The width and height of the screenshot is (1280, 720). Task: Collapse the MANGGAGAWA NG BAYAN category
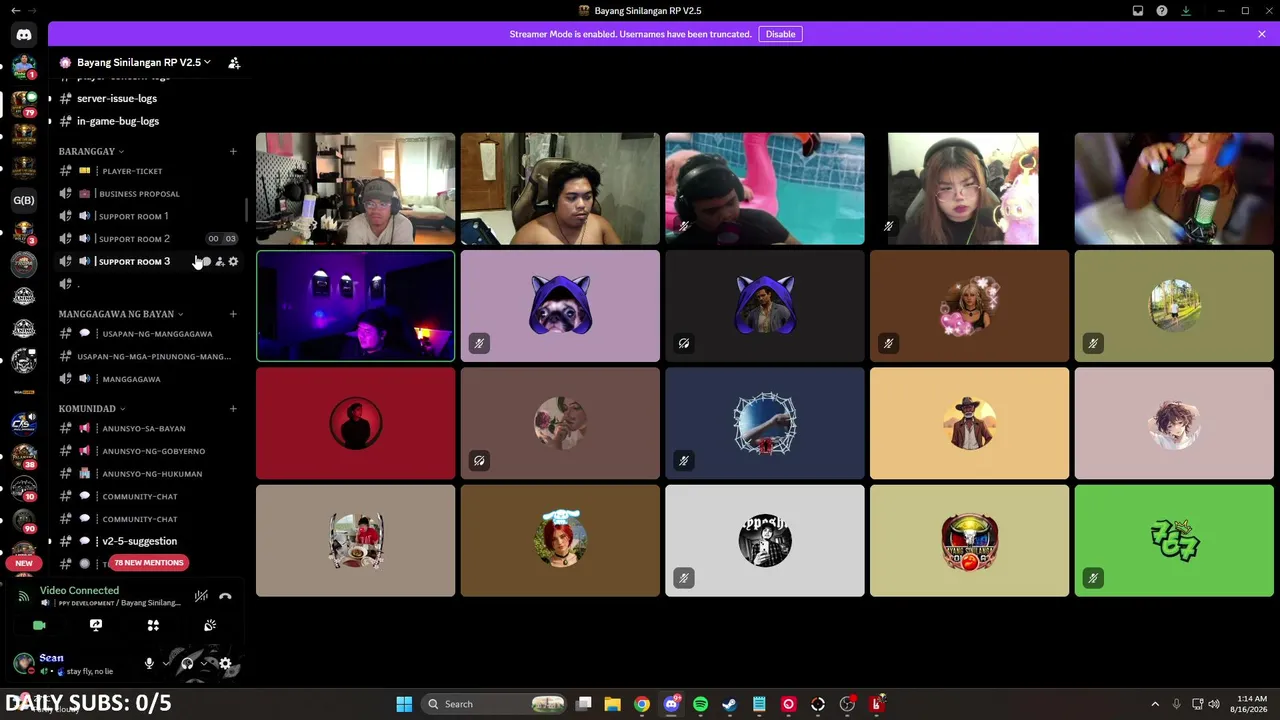click(x=121, y=314)
